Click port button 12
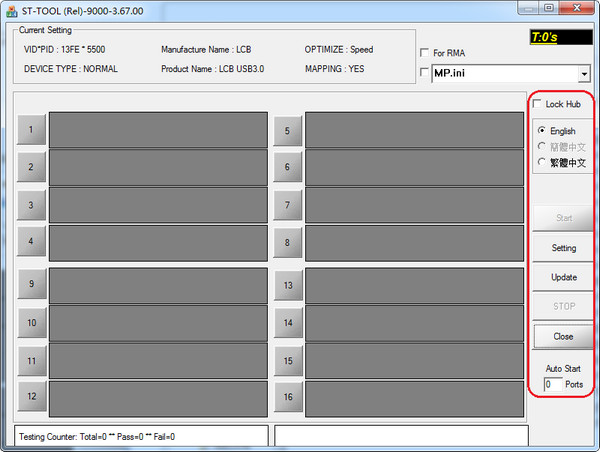This screenshot has height=452, width=600. 32,396
